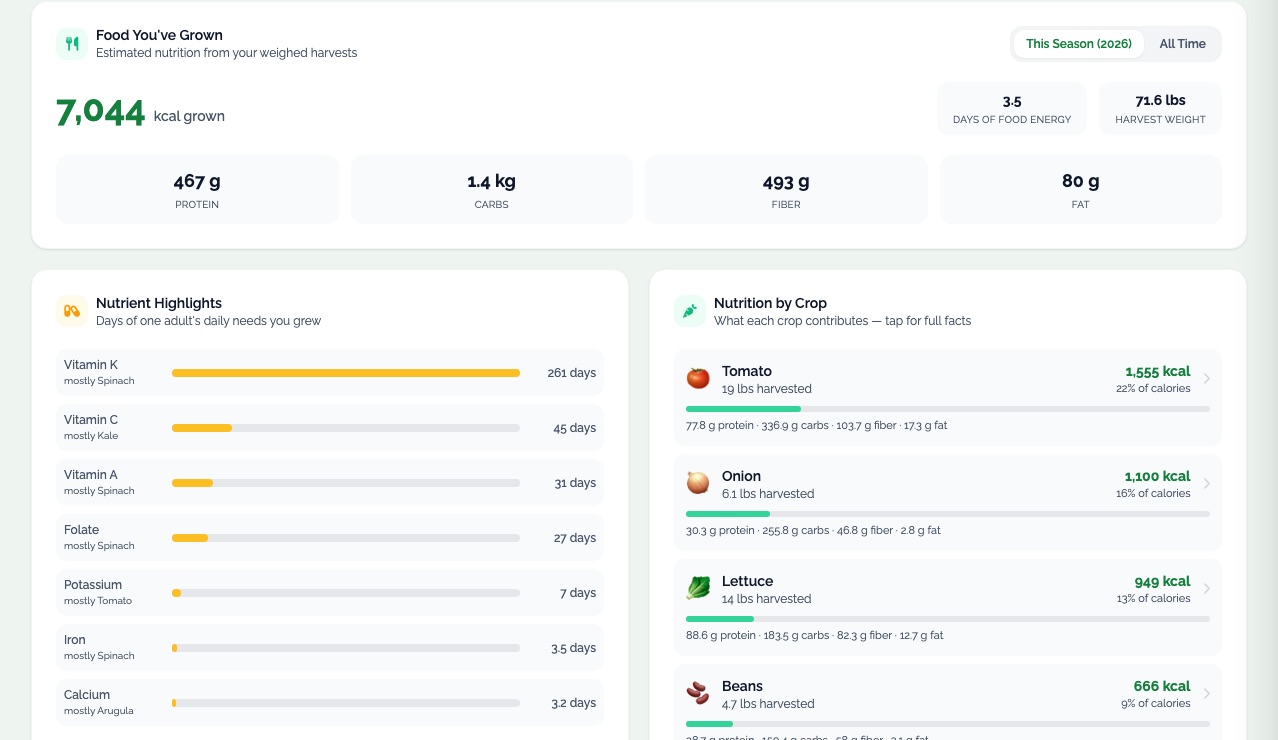Open the Protein 467 g stat card
The width and height of the screenshot is (1278, 740).
197,189
